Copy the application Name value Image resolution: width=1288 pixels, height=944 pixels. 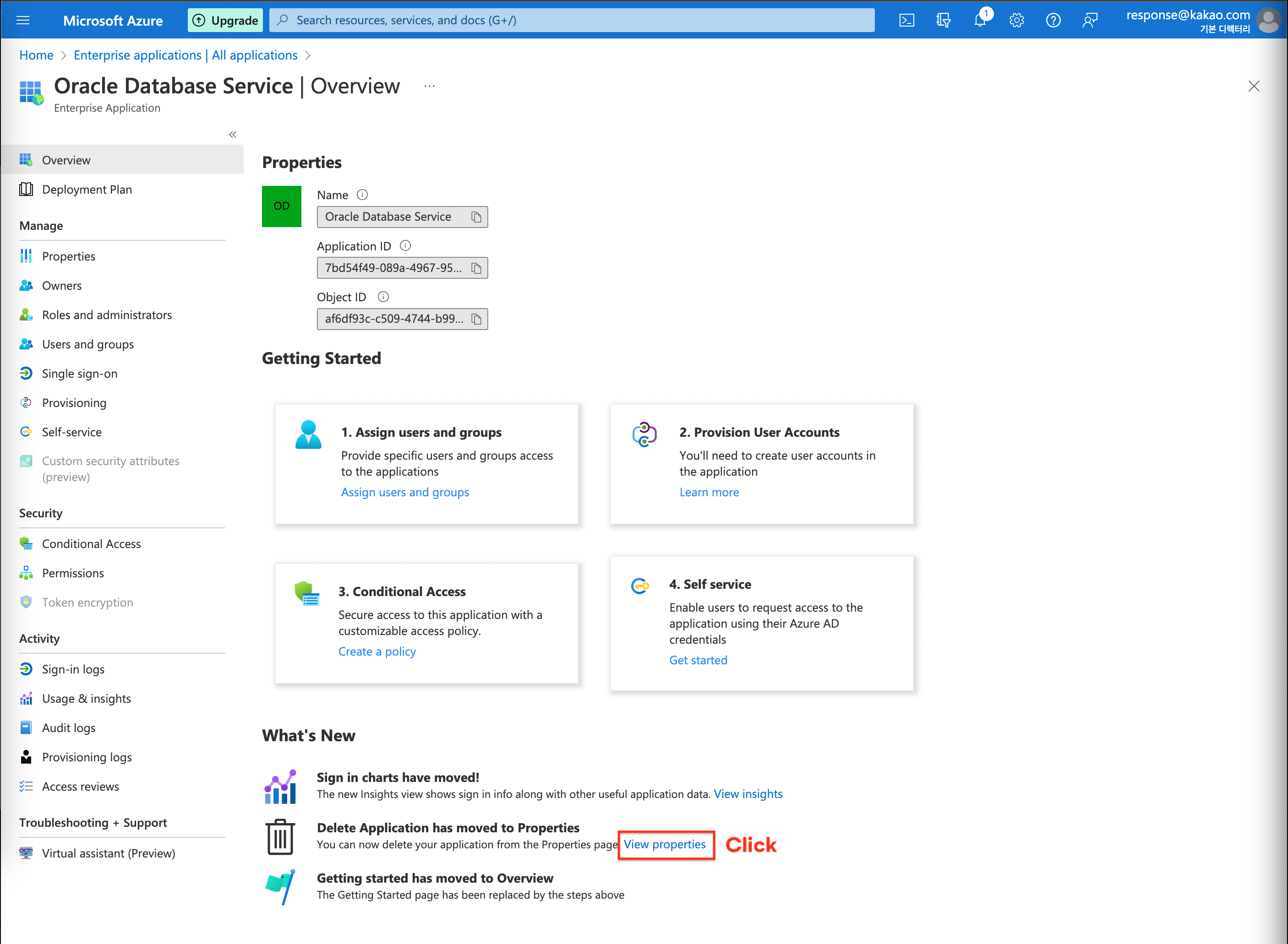pyautogui.click(x=476, y=217)
